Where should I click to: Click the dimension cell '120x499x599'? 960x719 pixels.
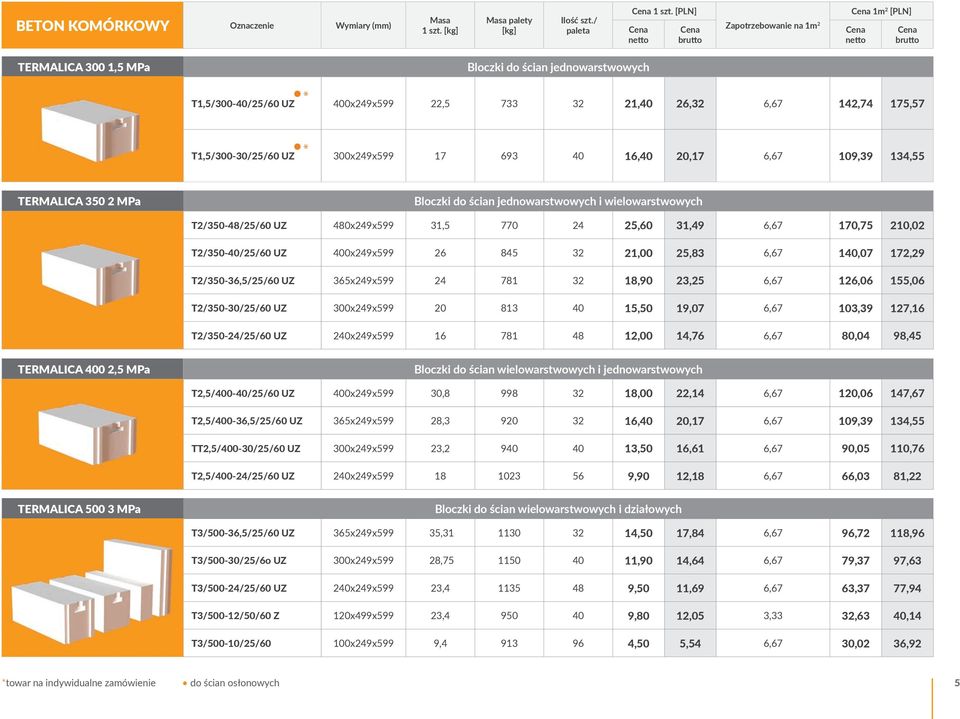(x=363, y=615)
